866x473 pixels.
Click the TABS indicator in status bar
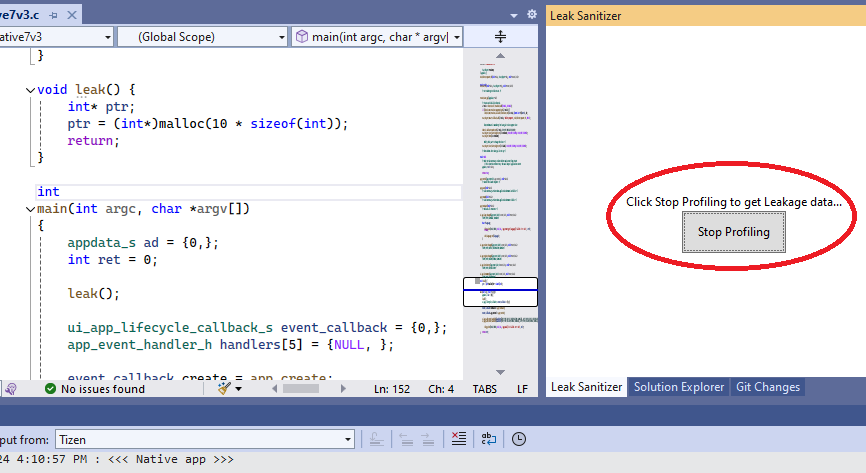[484, 389]
